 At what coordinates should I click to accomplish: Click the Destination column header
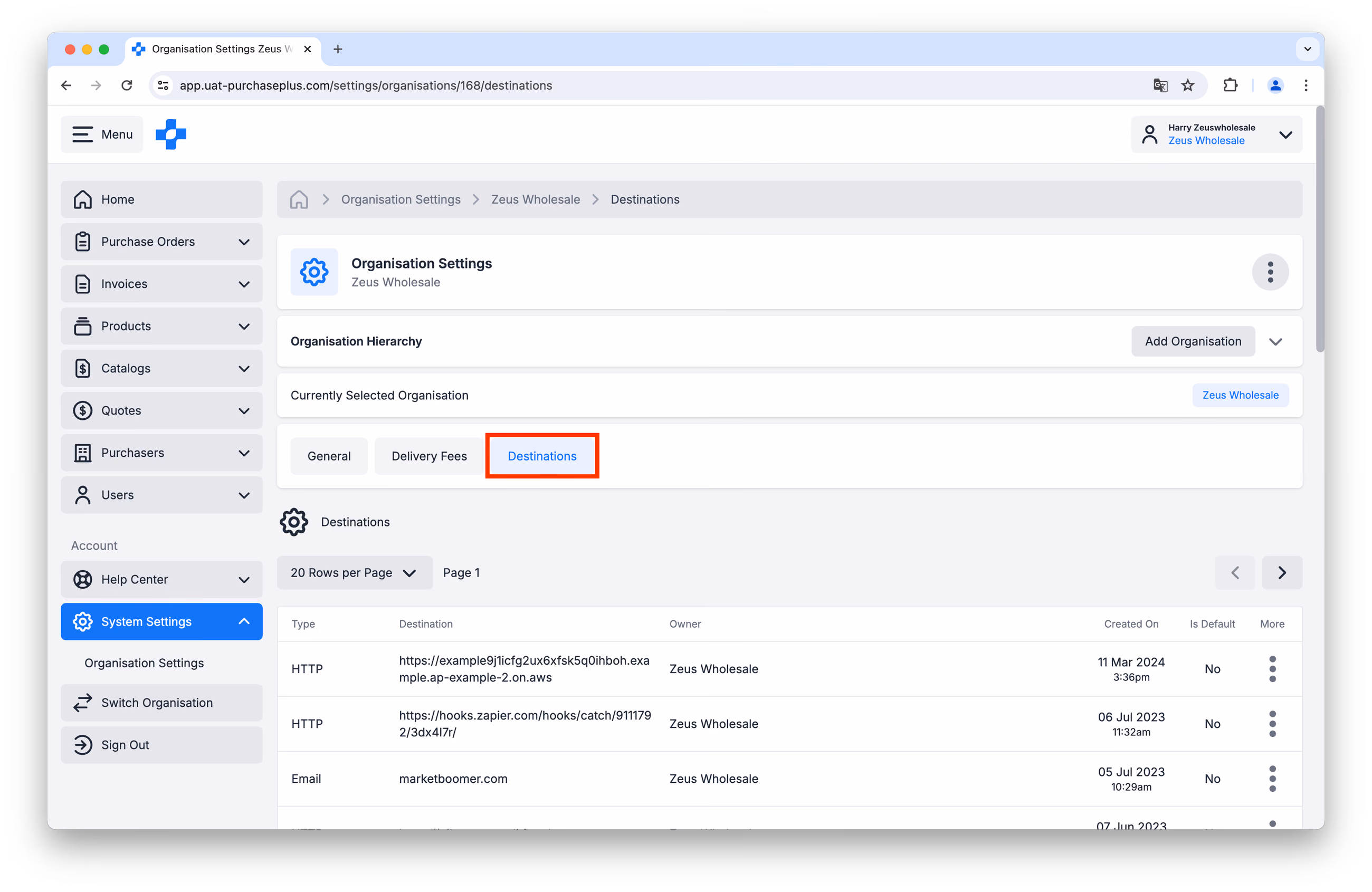[x=425, y=624]
